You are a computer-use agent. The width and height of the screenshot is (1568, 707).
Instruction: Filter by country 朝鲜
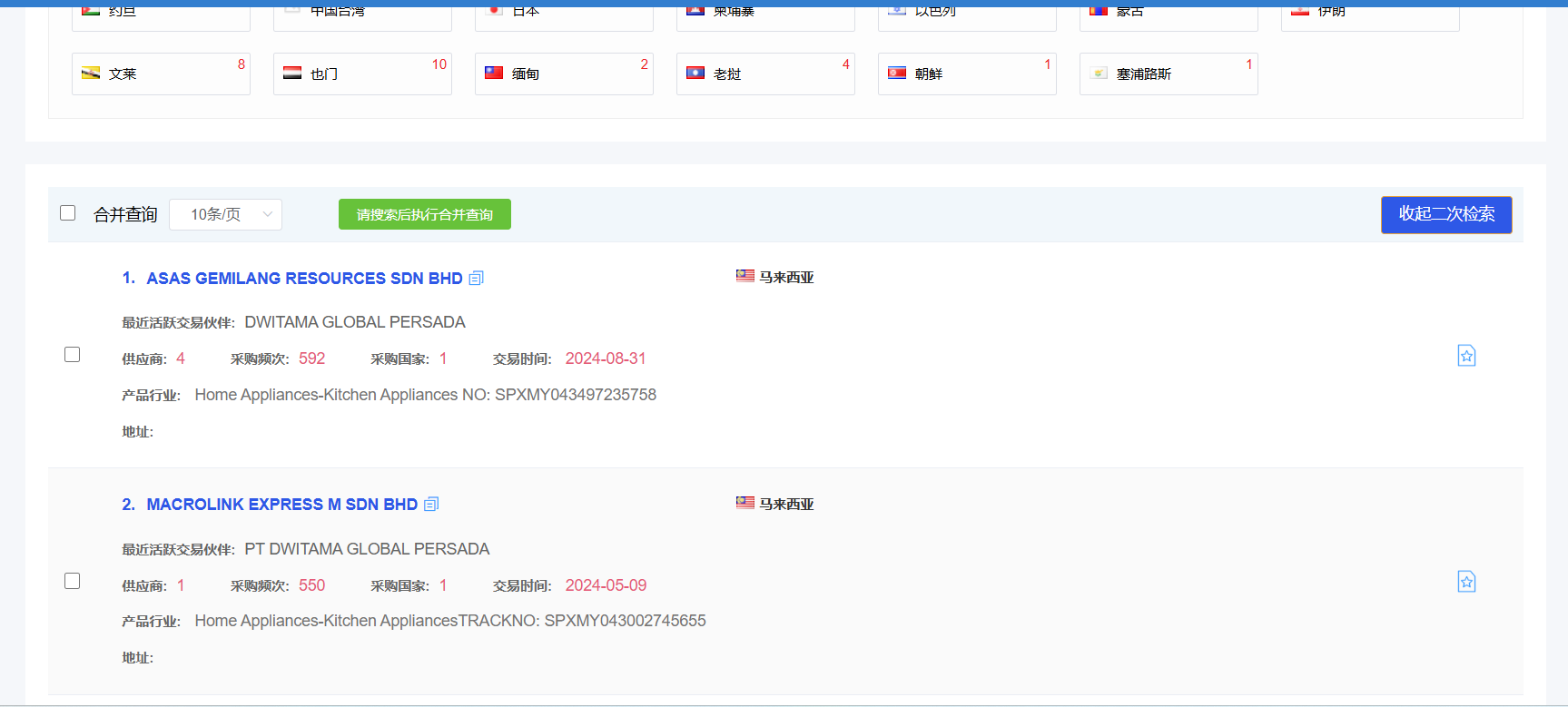(x=967, y=74)
